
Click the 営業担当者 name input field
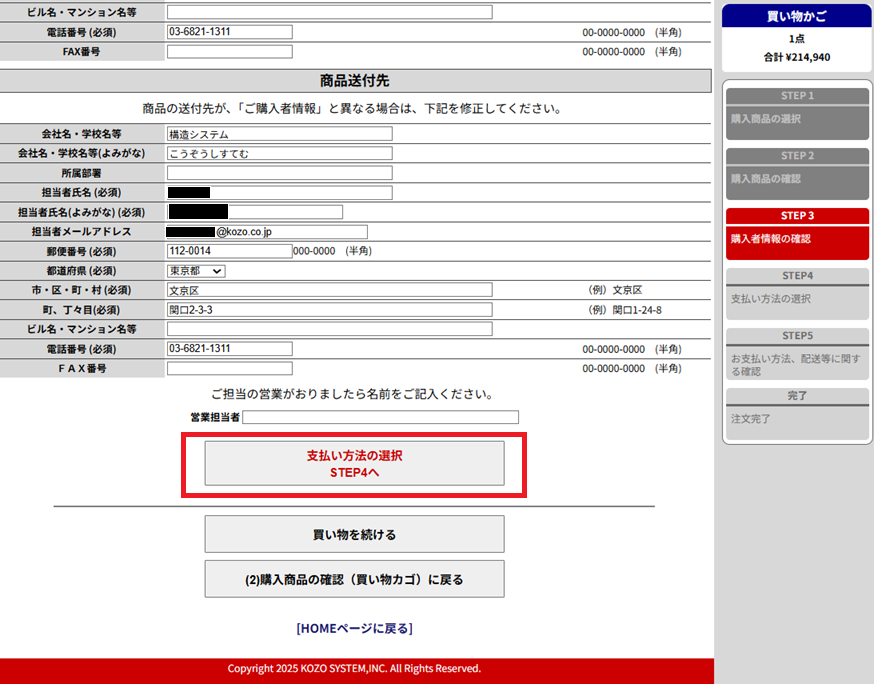pyautogui.click(x=380, y=417)
